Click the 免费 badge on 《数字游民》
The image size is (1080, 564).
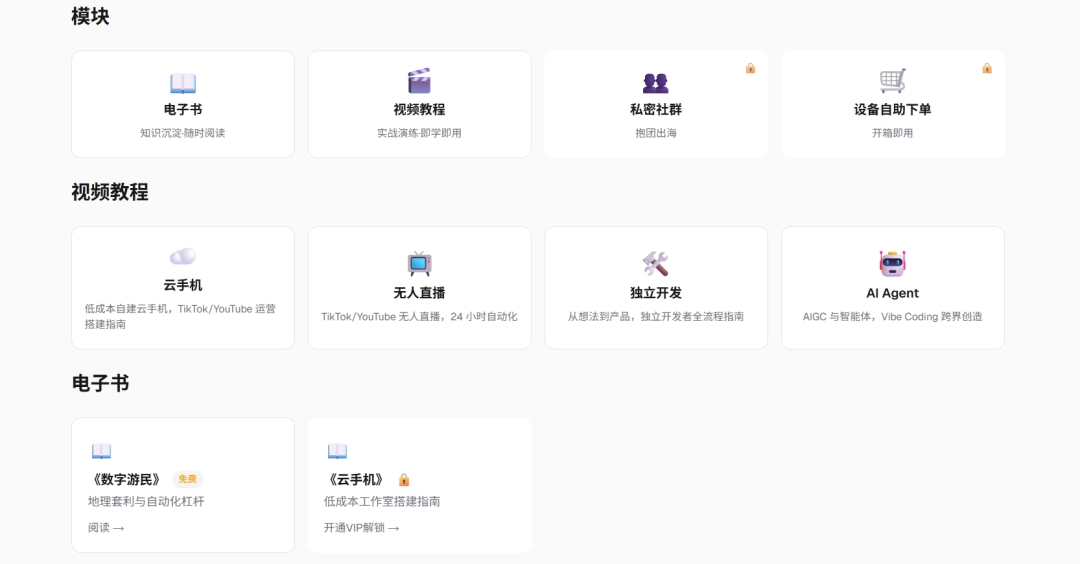[187, 479]
